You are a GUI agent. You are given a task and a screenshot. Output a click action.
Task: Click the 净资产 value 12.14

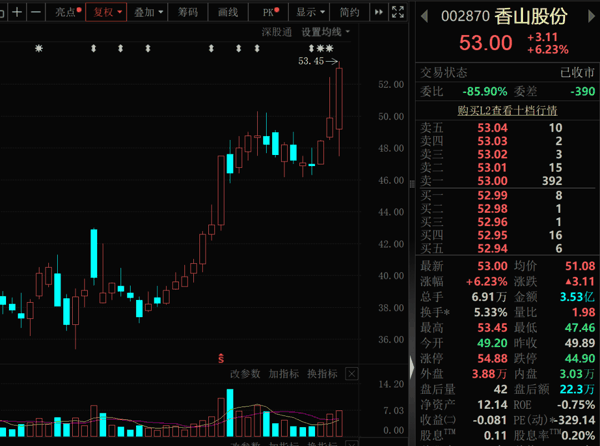coord(492,405)
